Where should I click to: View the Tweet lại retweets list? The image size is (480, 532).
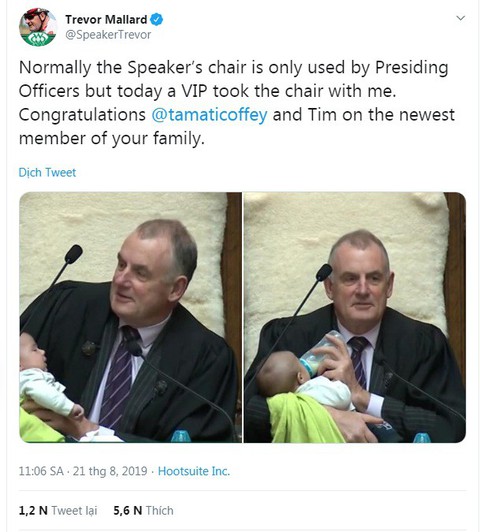click(74, 510)
